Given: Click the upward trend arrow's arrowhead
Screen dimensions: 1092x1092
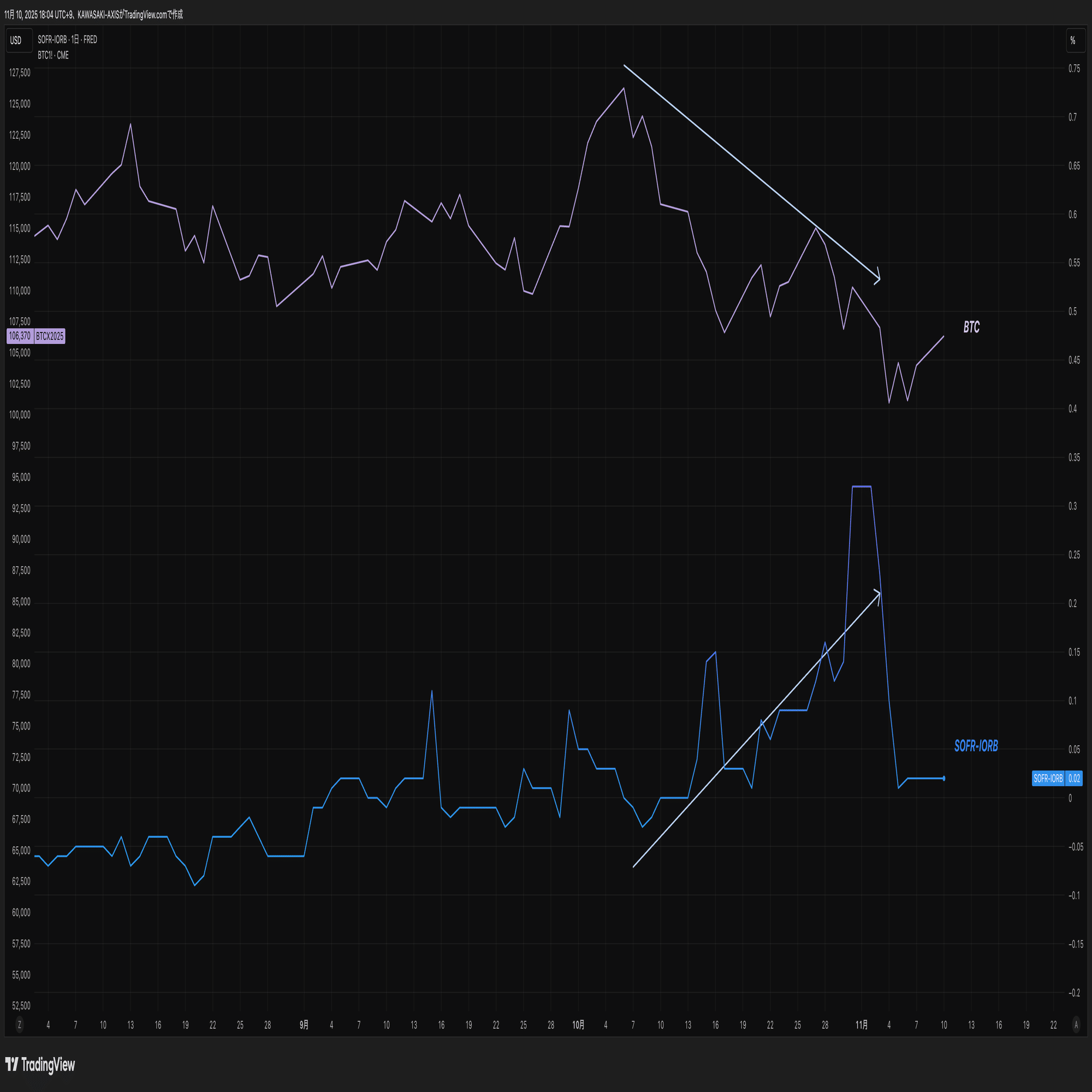Looking at the screenshot, I should click(879, 593).
